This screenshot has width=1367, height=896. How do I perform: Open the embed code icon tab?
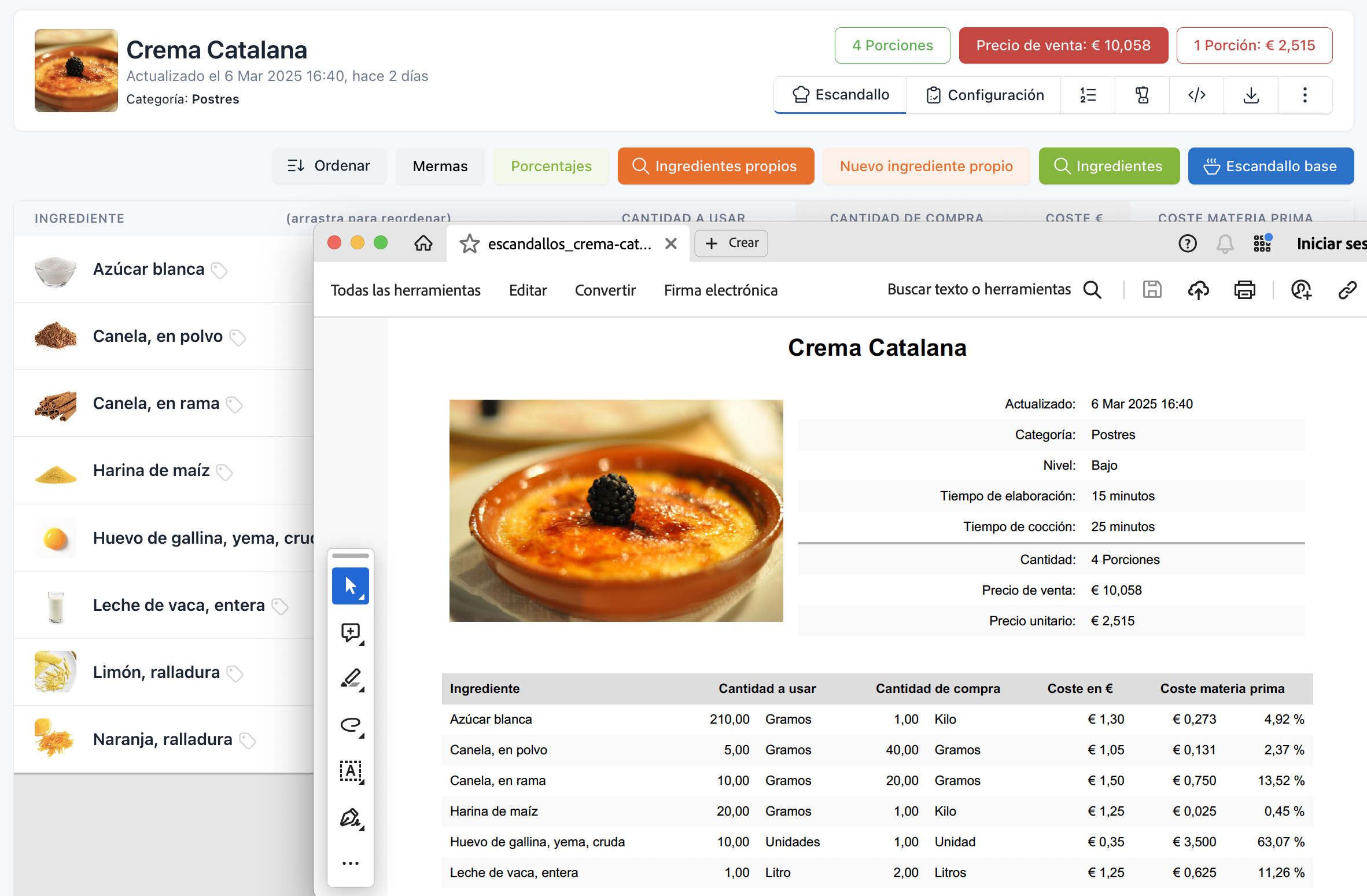tap(1196, 95)
